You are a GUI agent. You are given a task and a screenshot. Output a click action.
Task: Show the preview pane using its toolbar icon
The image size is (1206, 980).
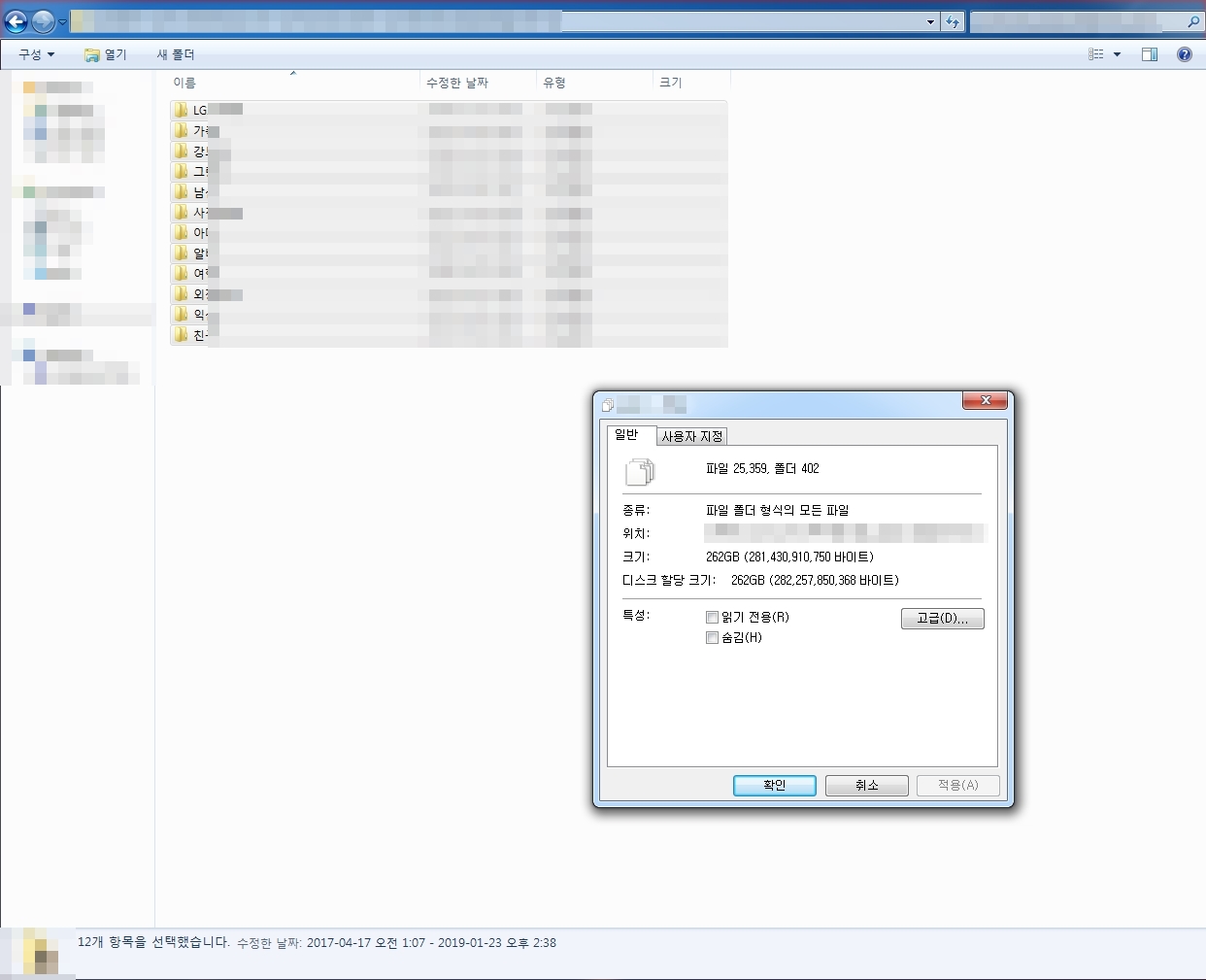[x=1150, y=54]
